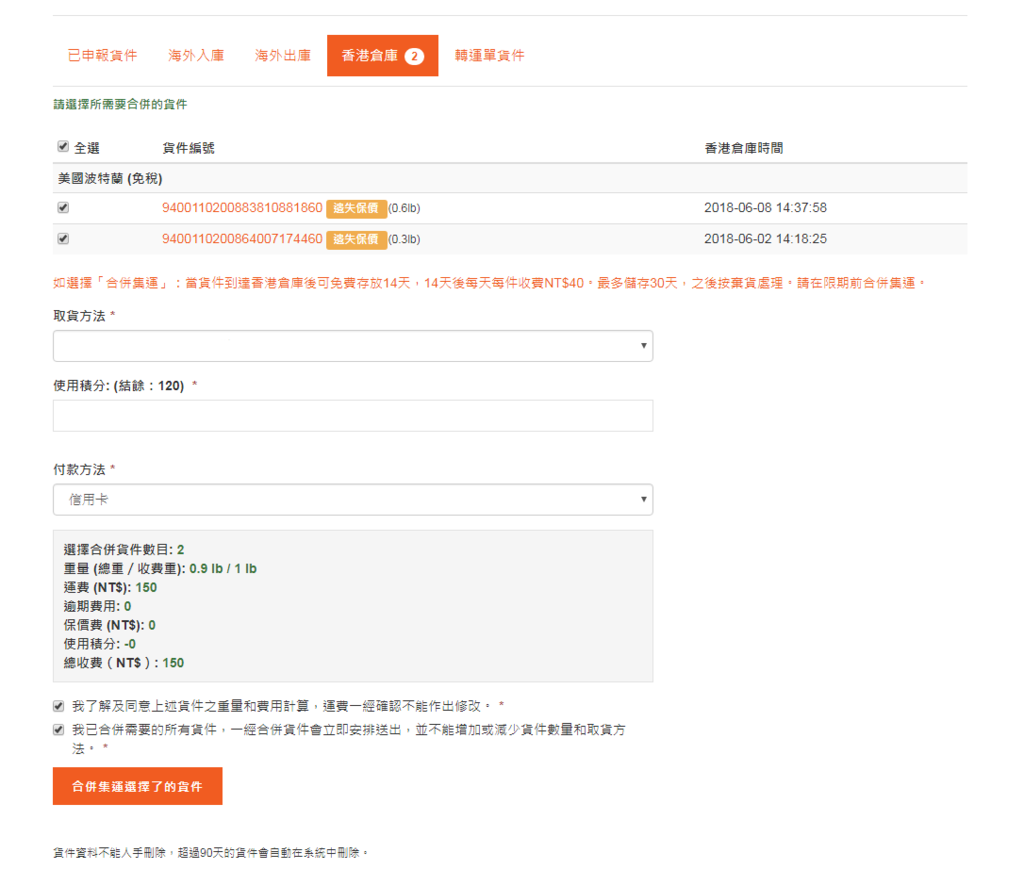Toggle the 我已合併需要的所有貨件 confirmation checkbox
Image resolution: width=1024 pixels, height=886 pixels.
[59, 729]
